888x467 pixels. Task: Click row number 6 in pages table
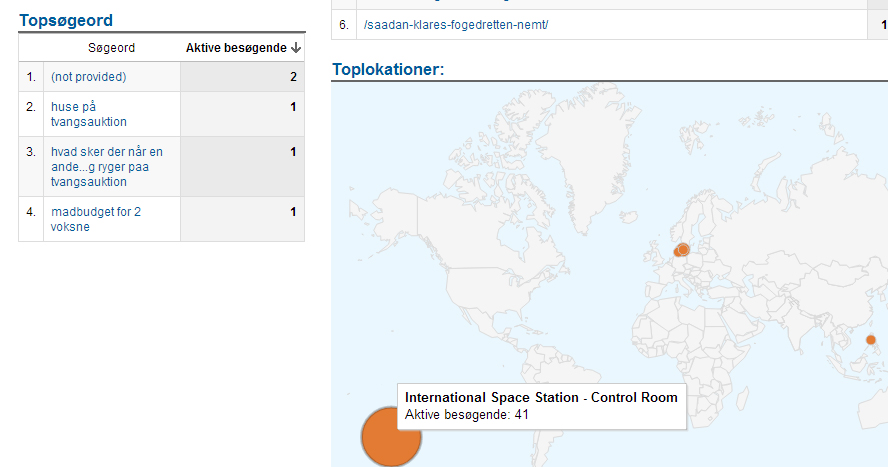tap(343, 24)
